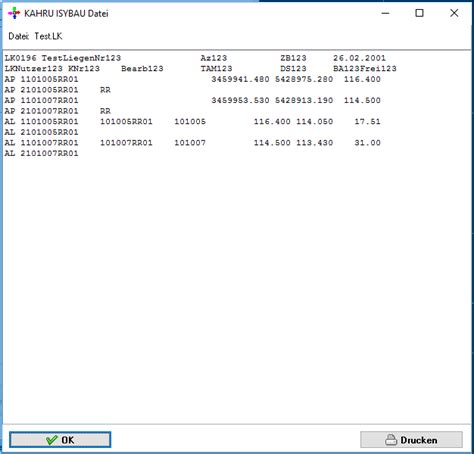
Task: Click the standalone '101007' value
Action: pos(190,143)
